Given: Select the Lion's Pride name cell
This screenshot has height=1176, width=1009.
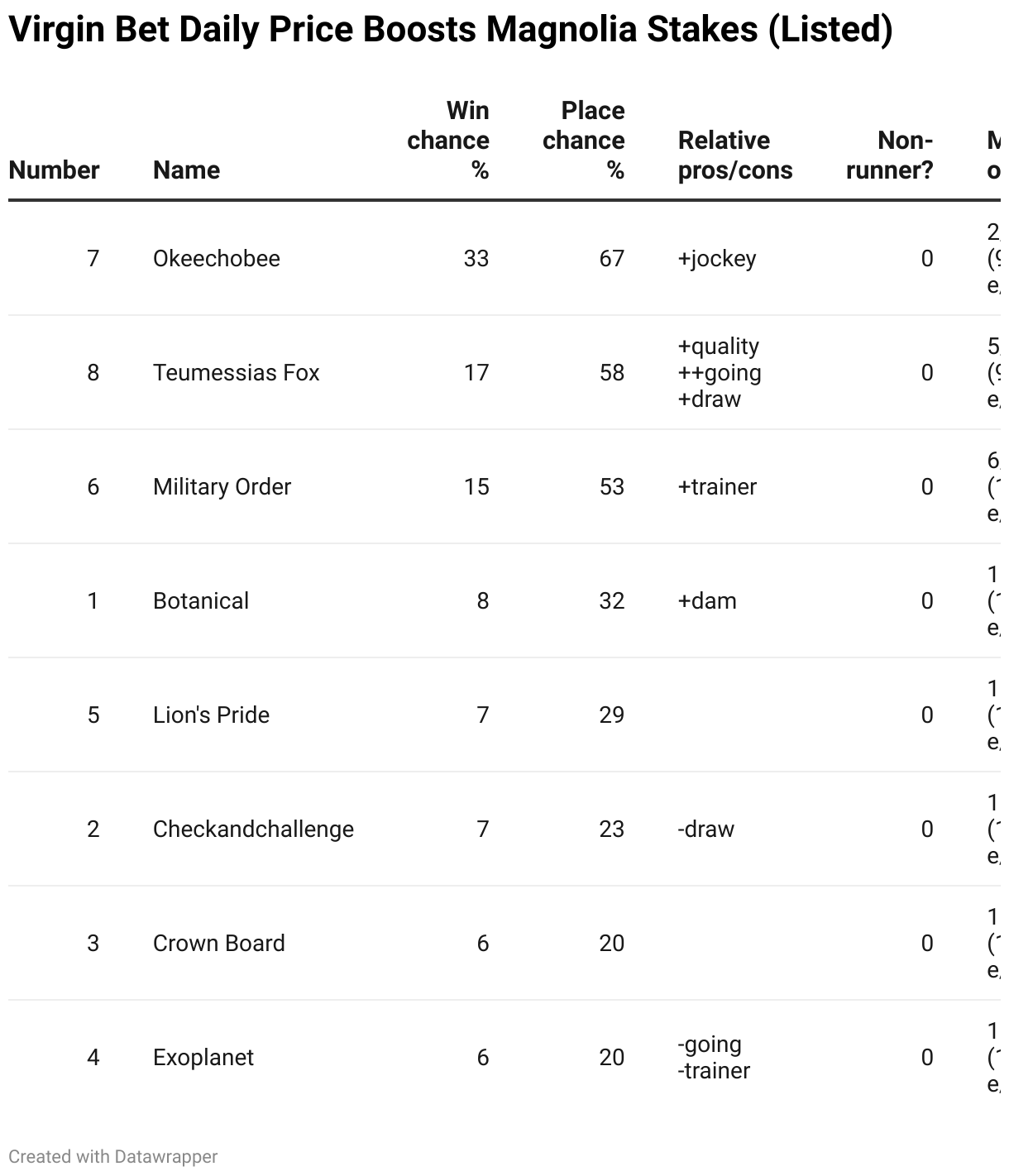Looking at the screenshot, I should tap(211, 715).
